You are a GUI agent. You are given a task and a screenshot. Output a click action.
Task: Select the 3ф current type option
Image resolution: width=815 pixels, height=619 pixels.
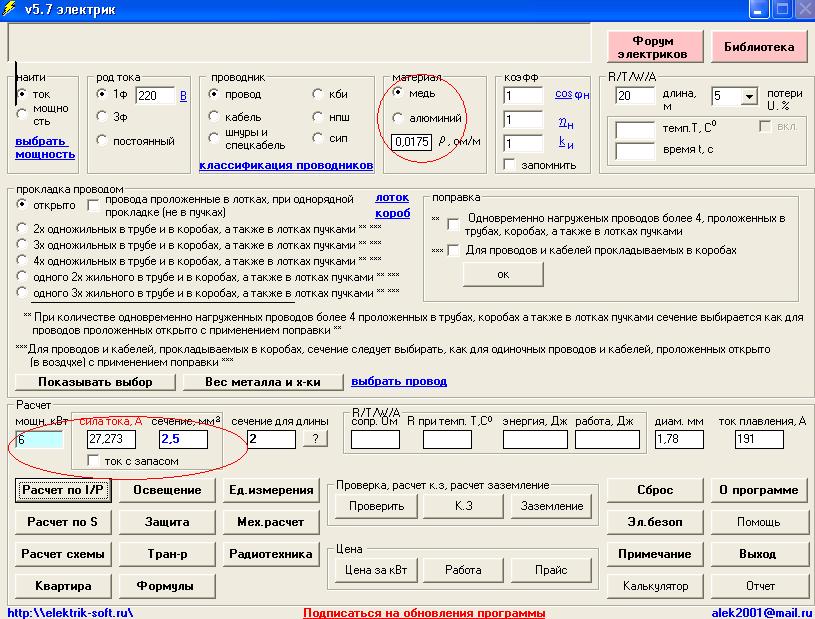coord(102,117)
